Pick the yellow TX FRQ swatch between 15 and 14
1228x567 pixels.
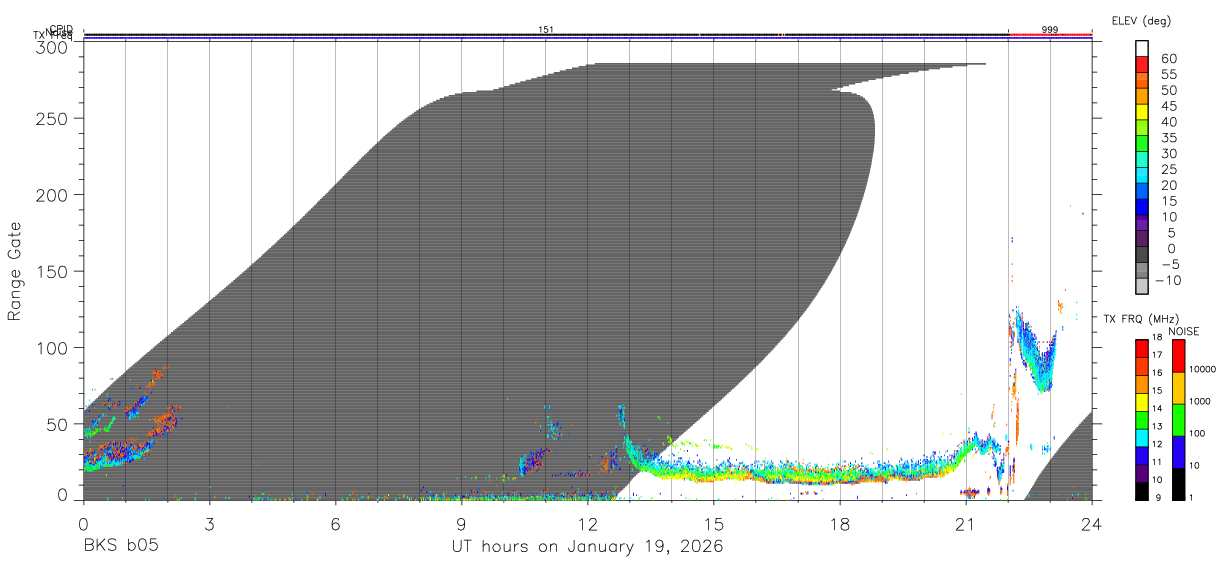[1141, 401]
